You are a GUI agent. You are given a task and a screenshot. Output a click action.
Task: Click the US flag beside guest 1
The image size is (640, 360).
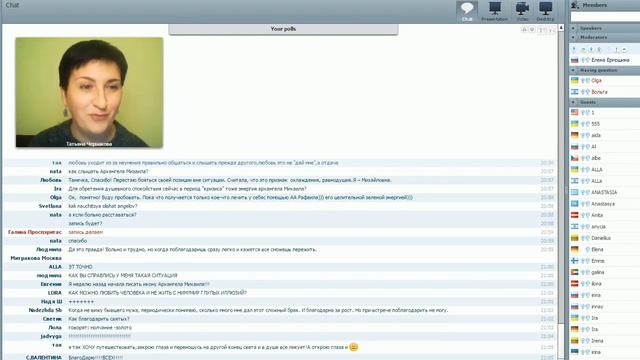tap(575, 112)
